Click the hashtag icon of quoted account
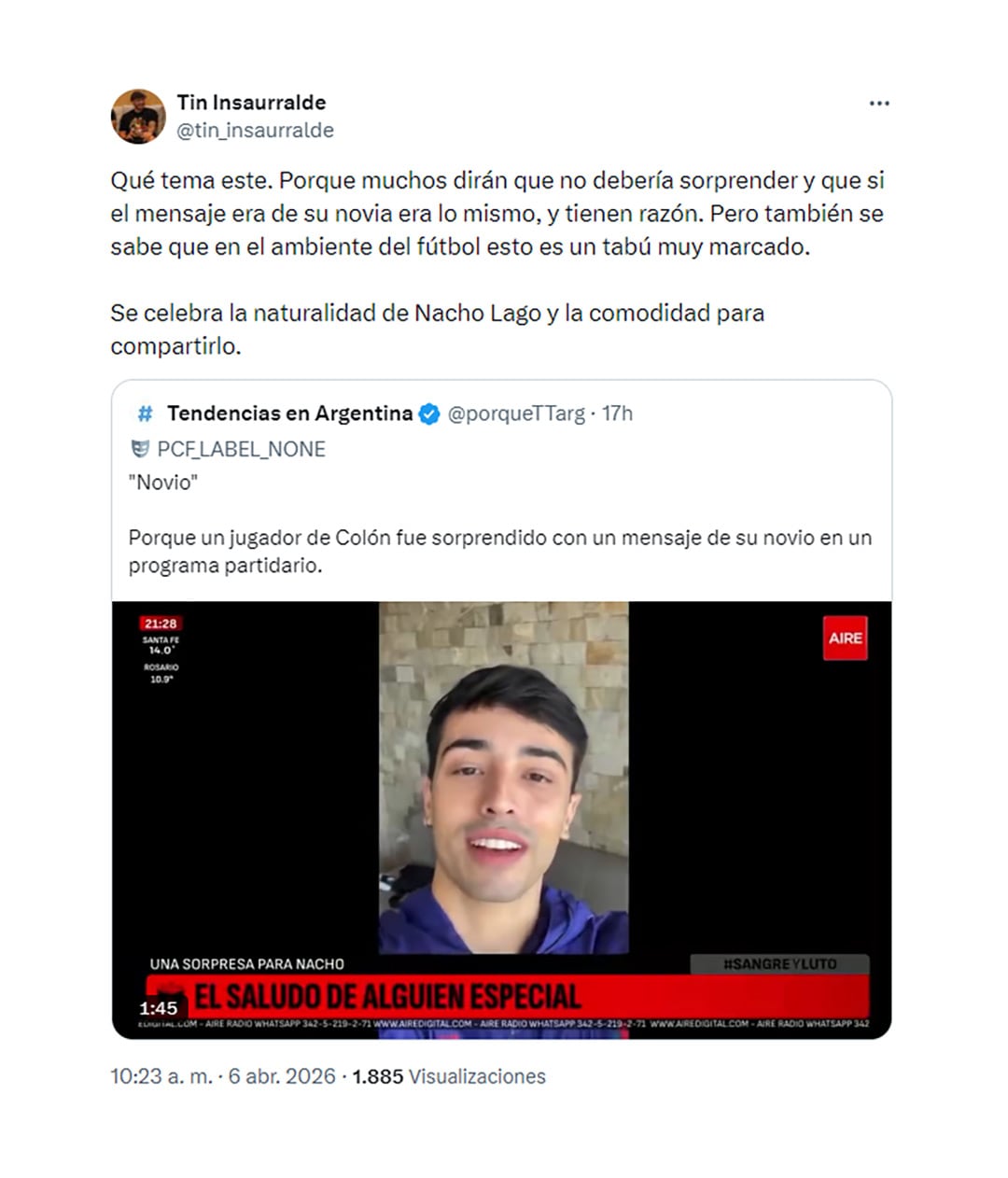The height and width of the screenshot is (1178, 1008). pos(145,414)
